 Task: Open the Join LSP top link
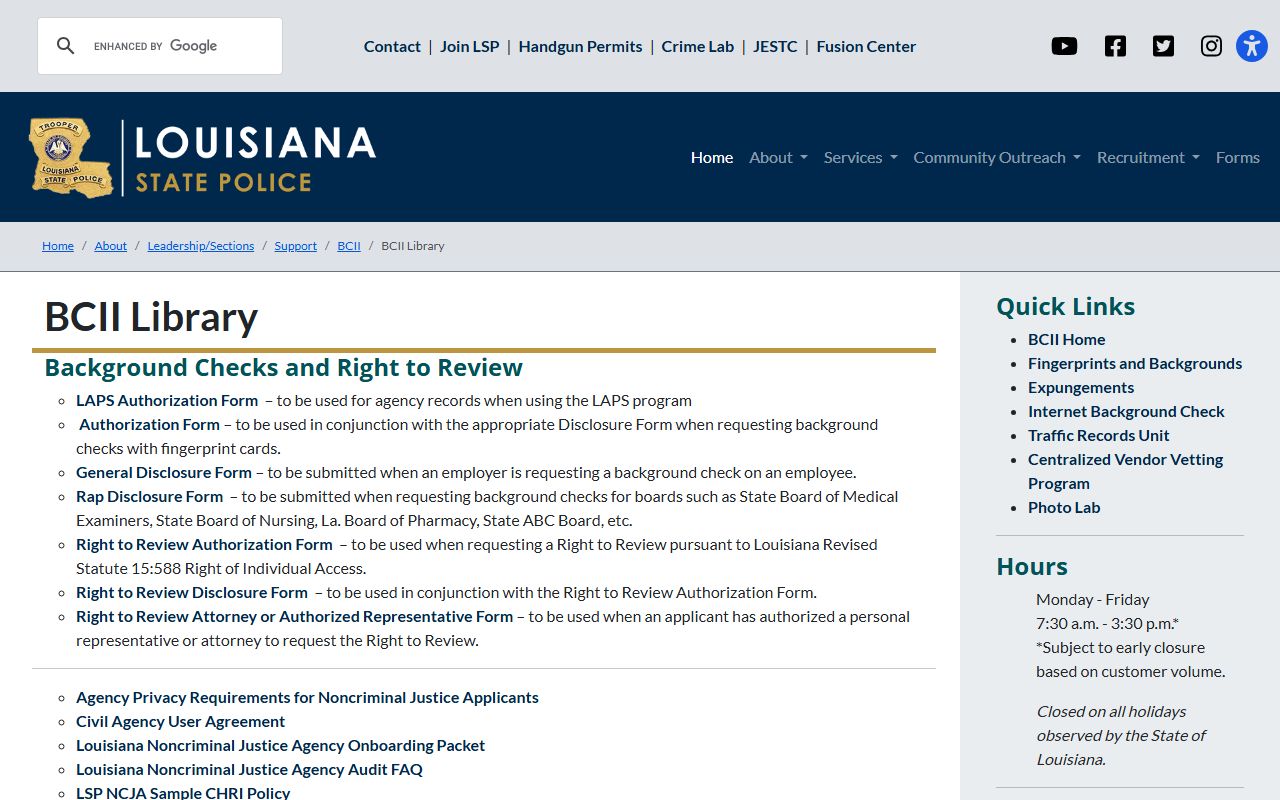click(470, 46)
